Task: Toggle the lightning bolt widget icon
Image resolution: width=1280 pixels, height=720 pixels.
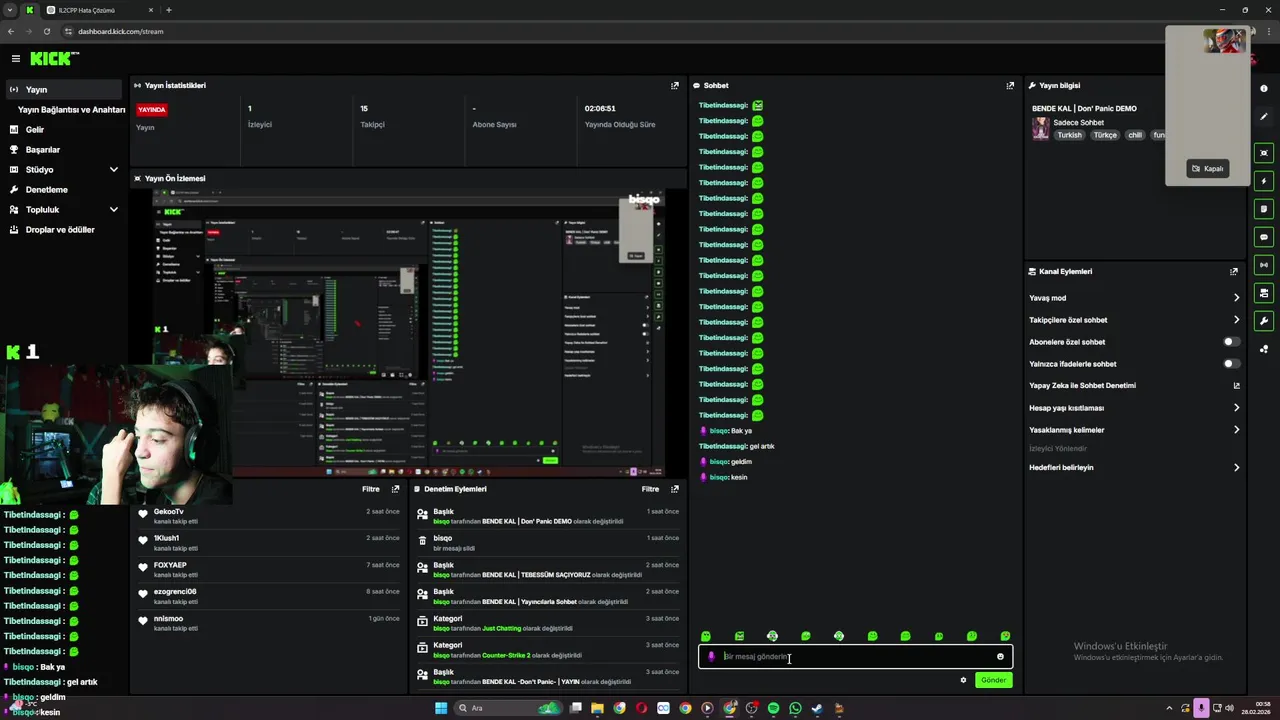Action: (x=1264, y=181)
